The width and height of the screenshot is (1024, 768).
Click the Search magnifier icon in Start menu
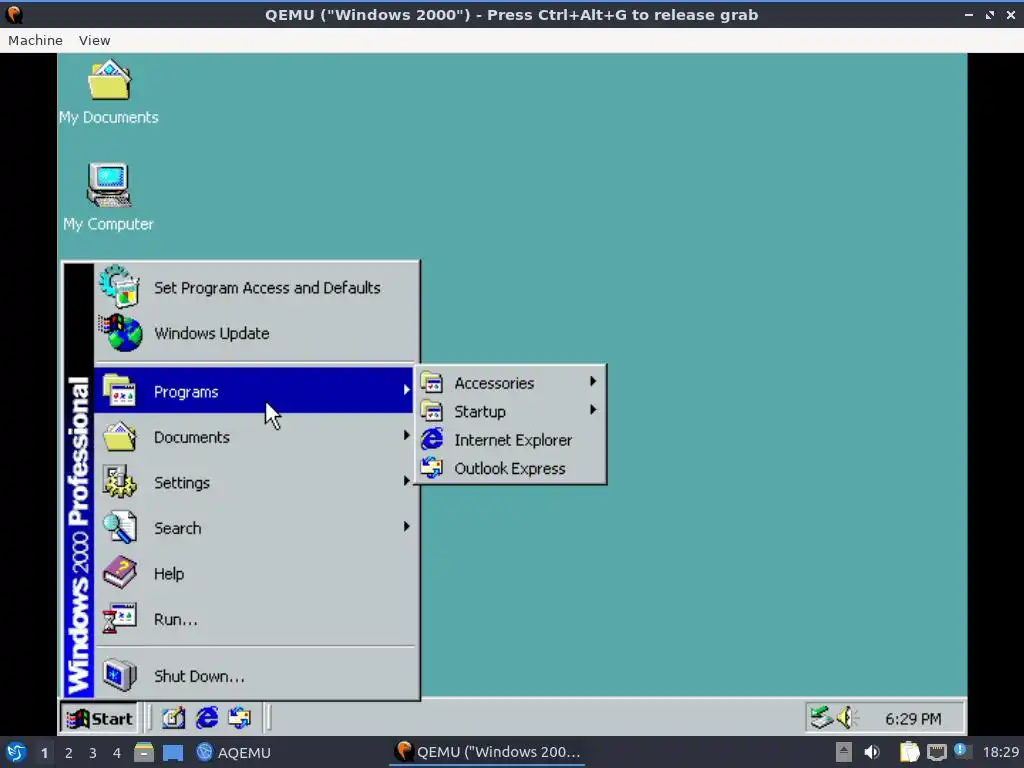(x=120, y=527)
